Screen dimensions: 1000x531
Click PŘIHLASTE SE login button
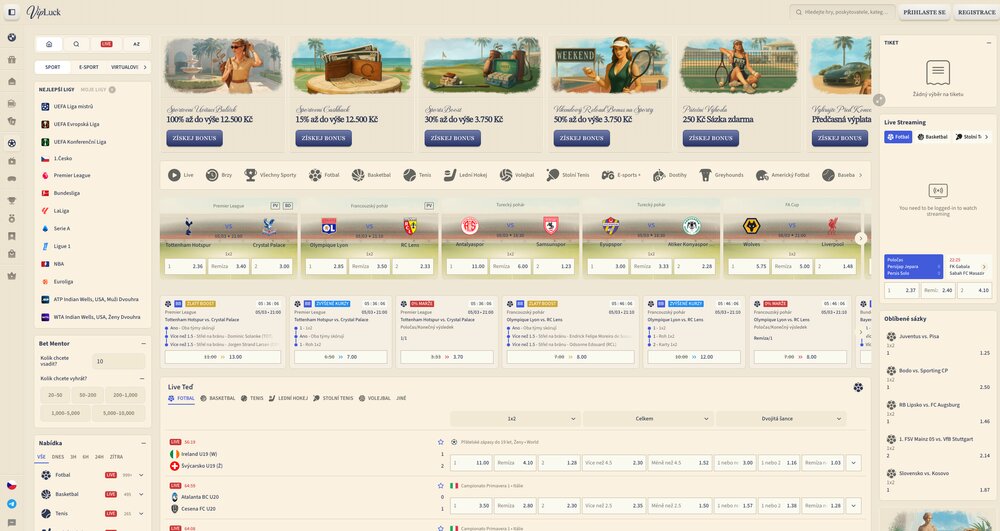924,12
